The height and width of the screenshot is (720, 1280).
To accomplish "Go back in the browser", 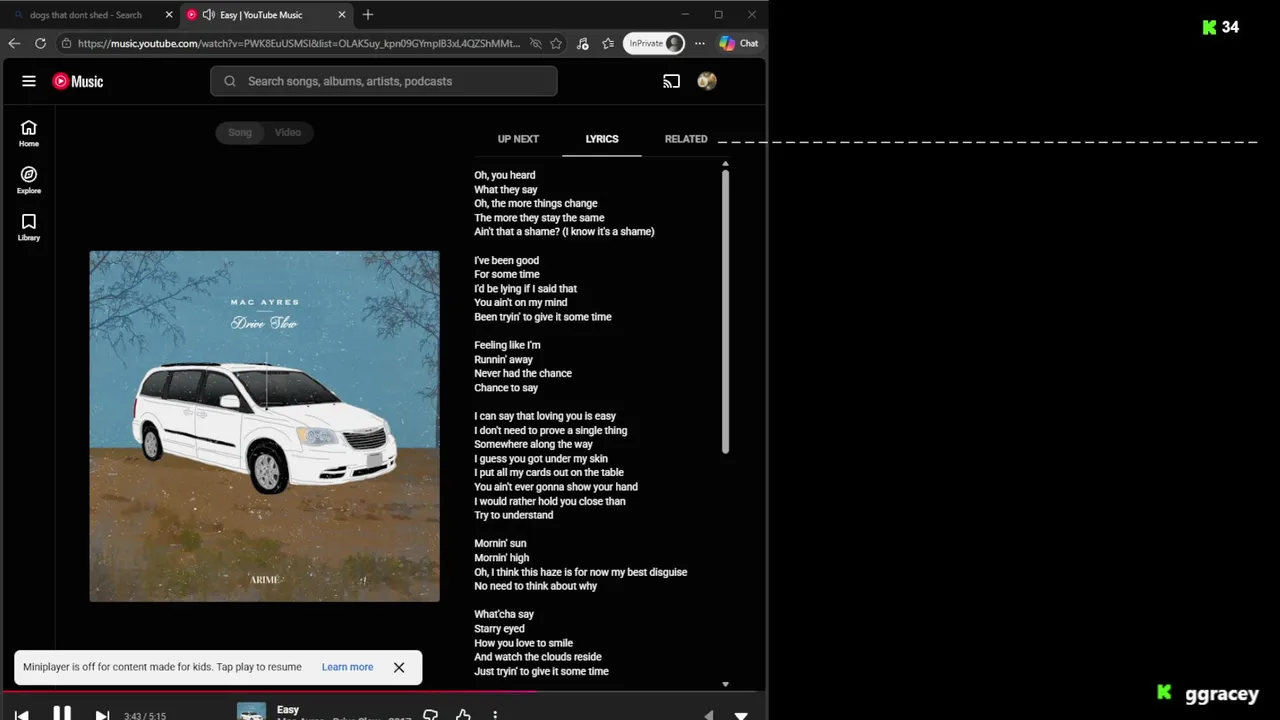I will pos(14,43).
